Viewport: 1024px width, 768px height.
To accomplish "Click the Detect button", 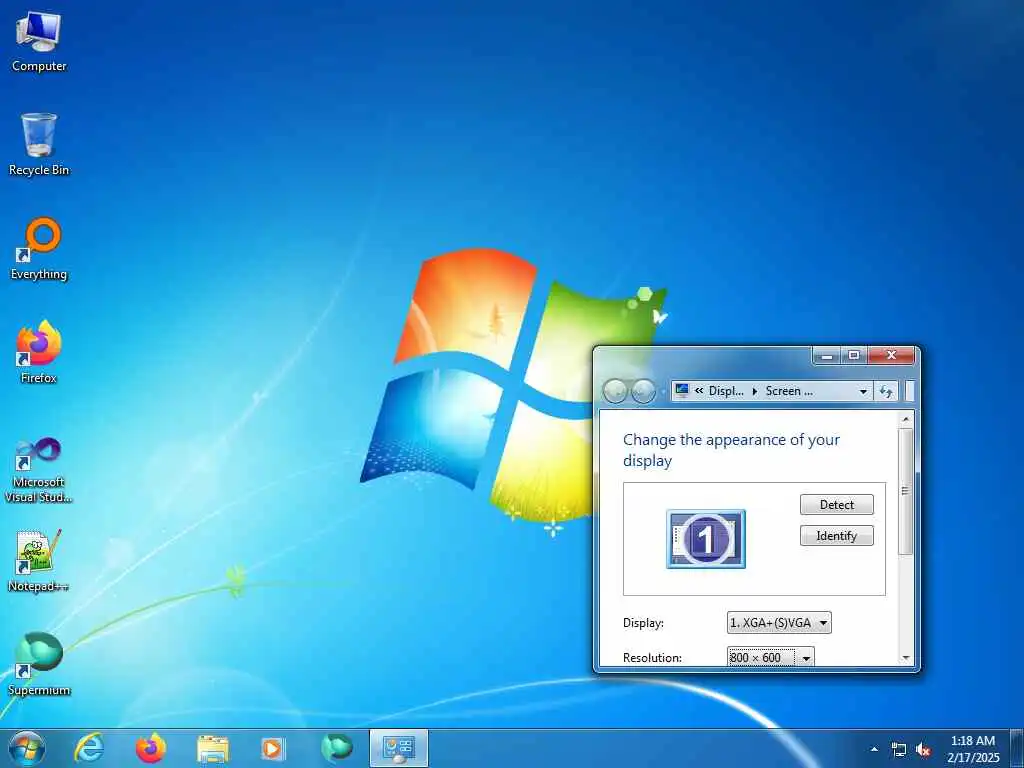I will click(x=837, y=505).
